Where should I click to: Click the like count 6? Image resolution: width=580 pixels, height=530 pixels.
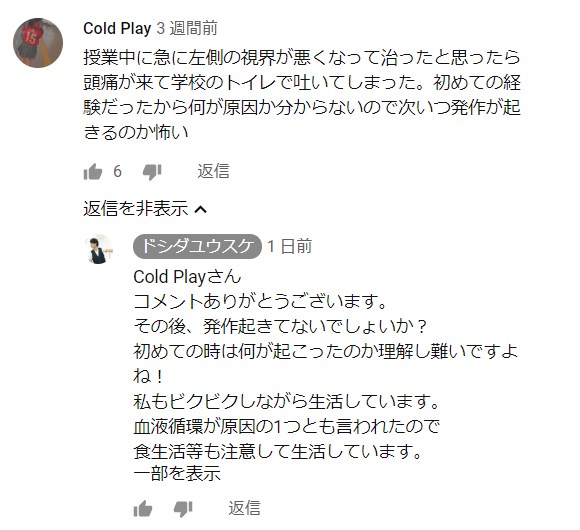coord(117,172)
